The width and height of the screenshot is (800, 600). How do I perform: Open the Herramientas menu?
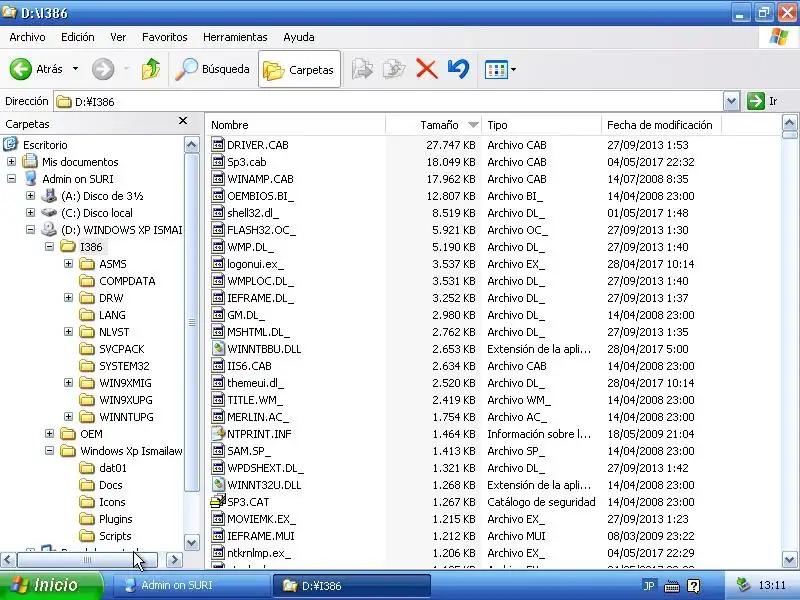pyautogui.click(x=235, y=37)
